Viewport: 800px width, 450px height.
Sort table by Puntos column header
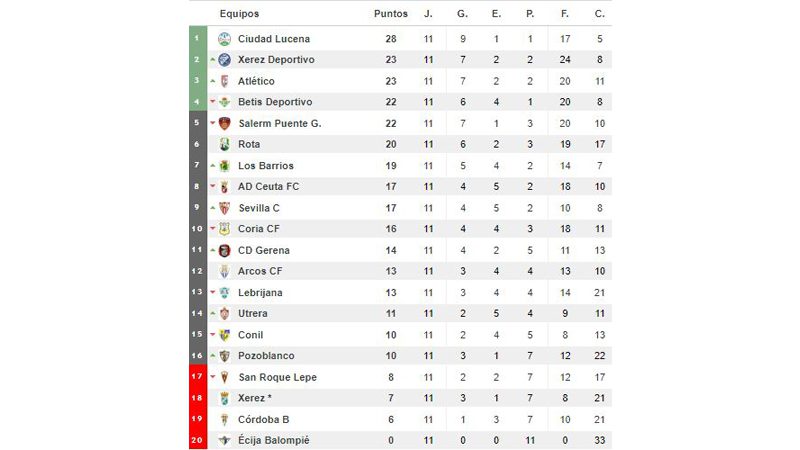pyautogui.click(x=391, y=14)
